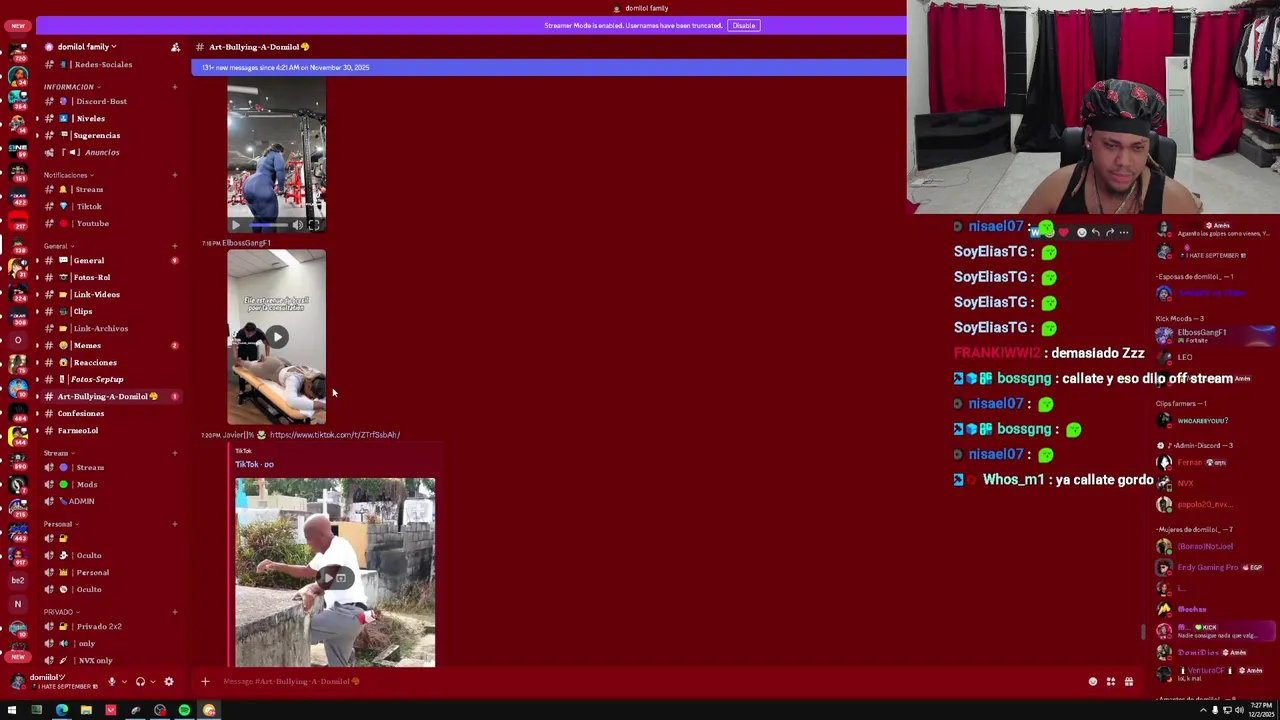Open User Settings gear
The width and height of the screenshot is (1280, 720).
click(169, 682)
